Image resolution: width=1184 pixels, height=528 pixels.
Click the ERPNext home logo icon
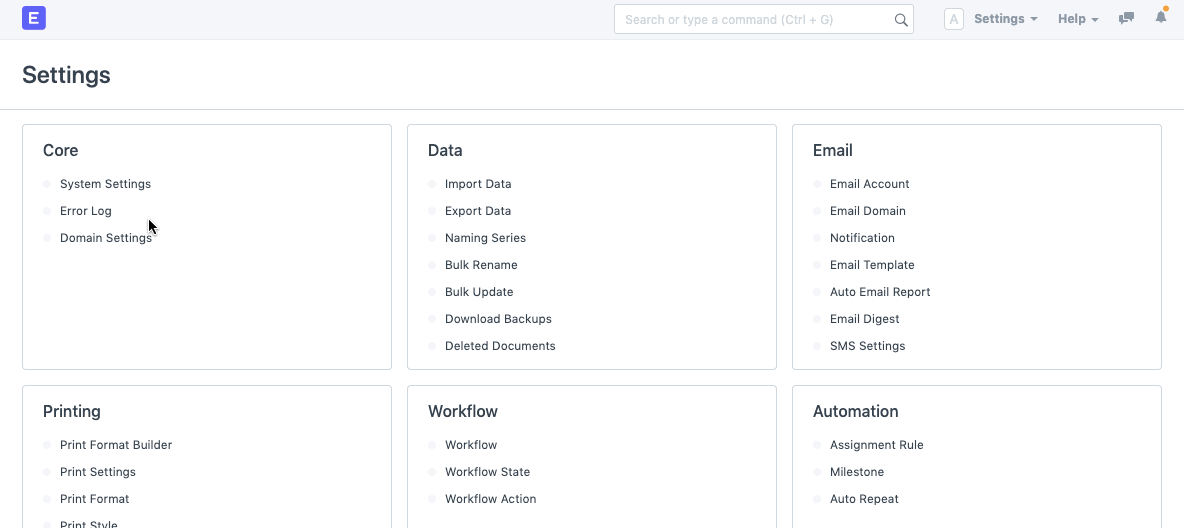point(34,19)
